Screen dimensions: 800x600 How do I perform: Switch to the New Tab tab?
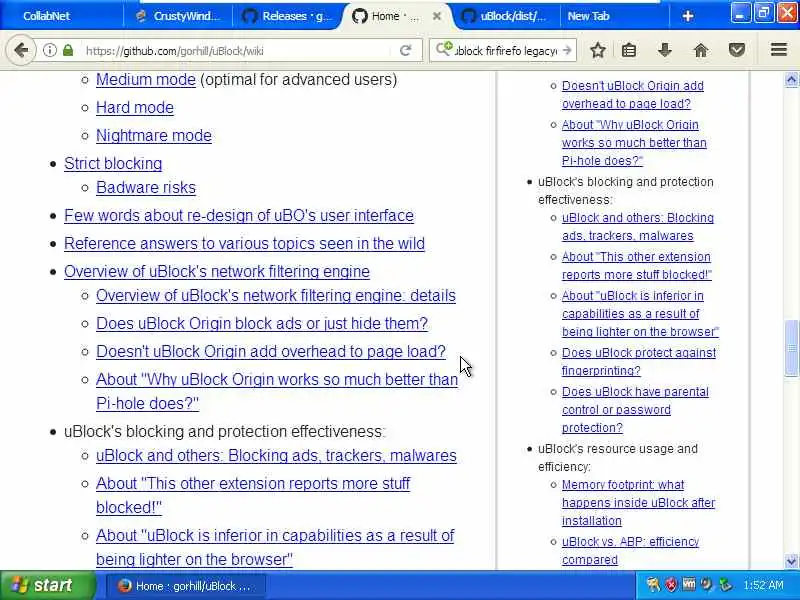click(614, 16)
